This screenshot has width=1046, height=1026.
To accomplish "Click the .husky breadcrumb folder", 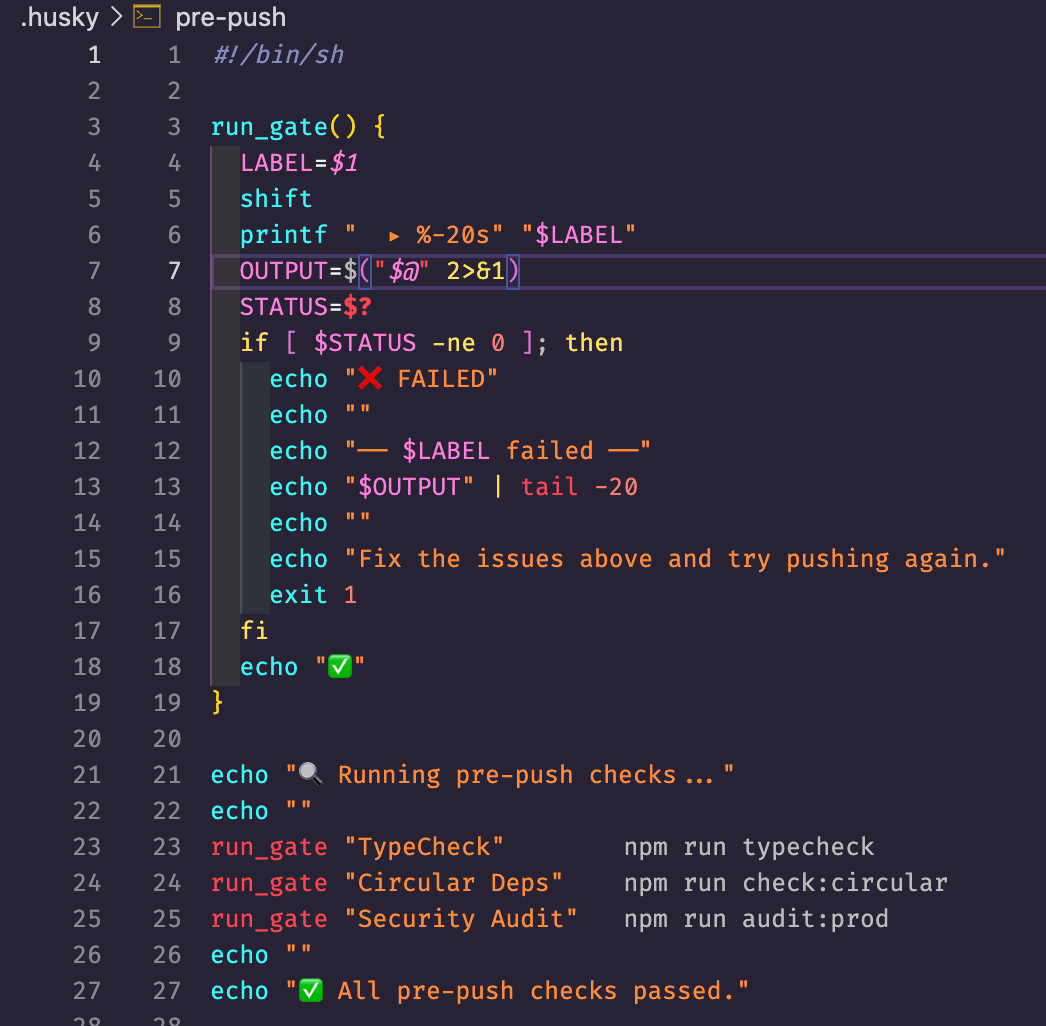I will tap(59, 17).
